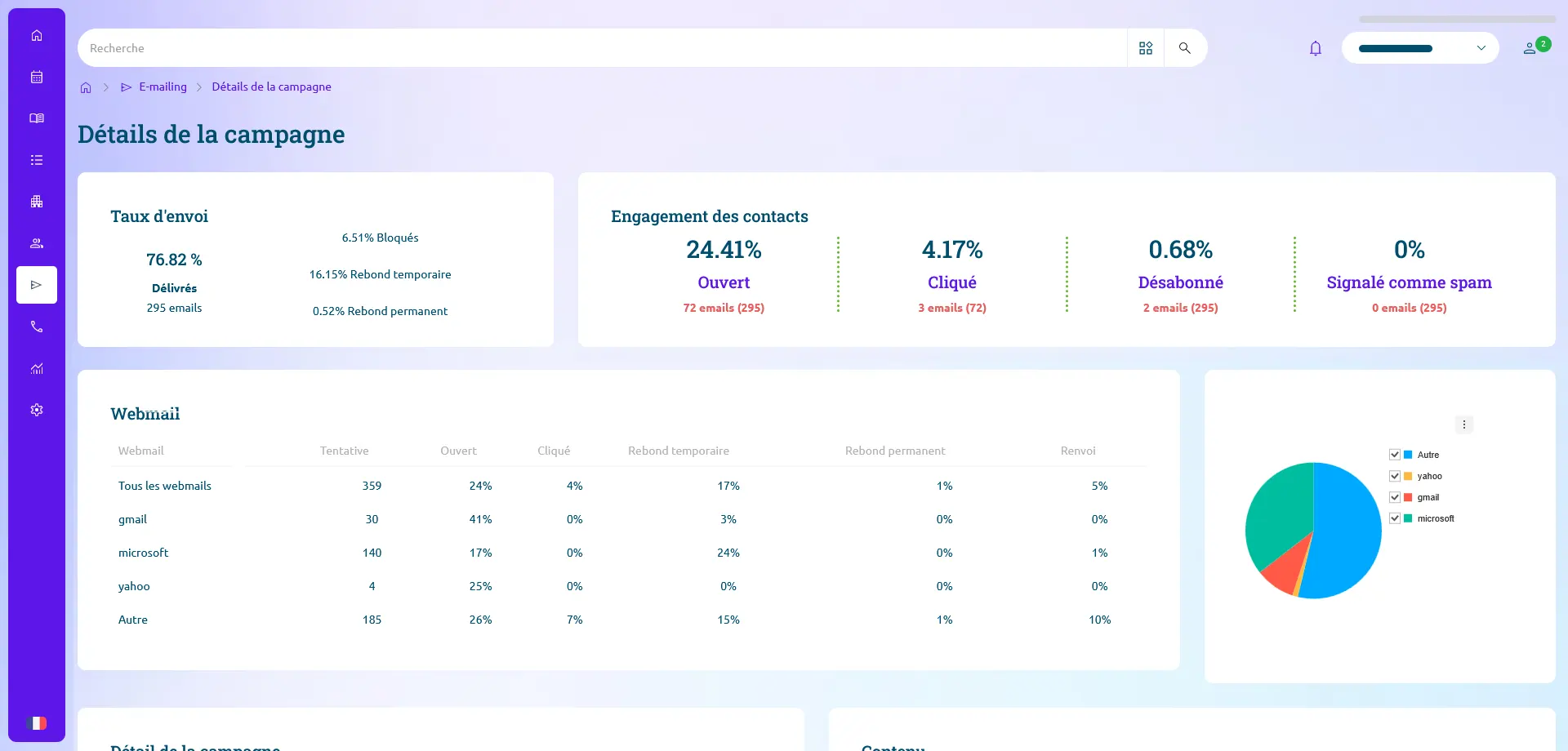Expand the account dropdown in header
This screenshot has width=1568, height=751.
tap(1419, 48)
